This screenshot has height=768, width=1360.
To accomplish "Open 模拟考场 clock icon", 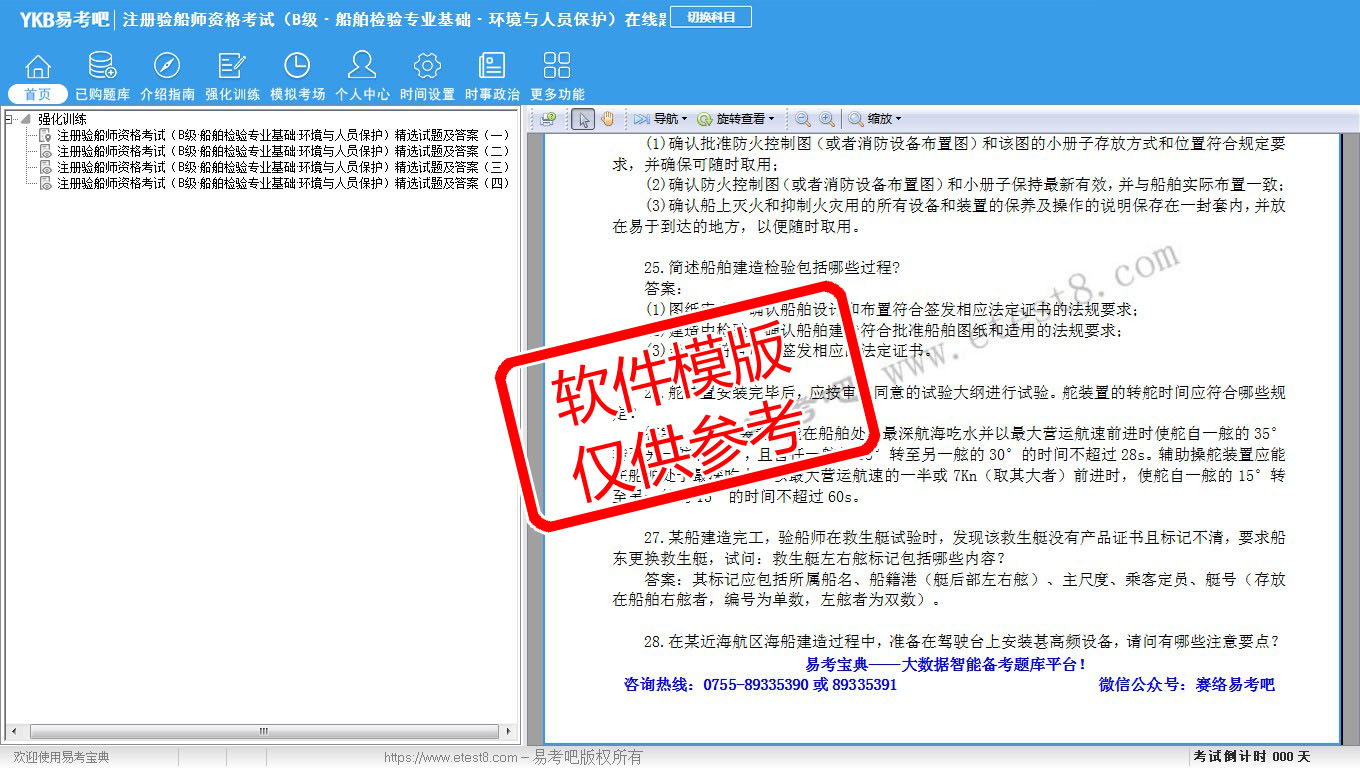I will [x=297, y=67].
